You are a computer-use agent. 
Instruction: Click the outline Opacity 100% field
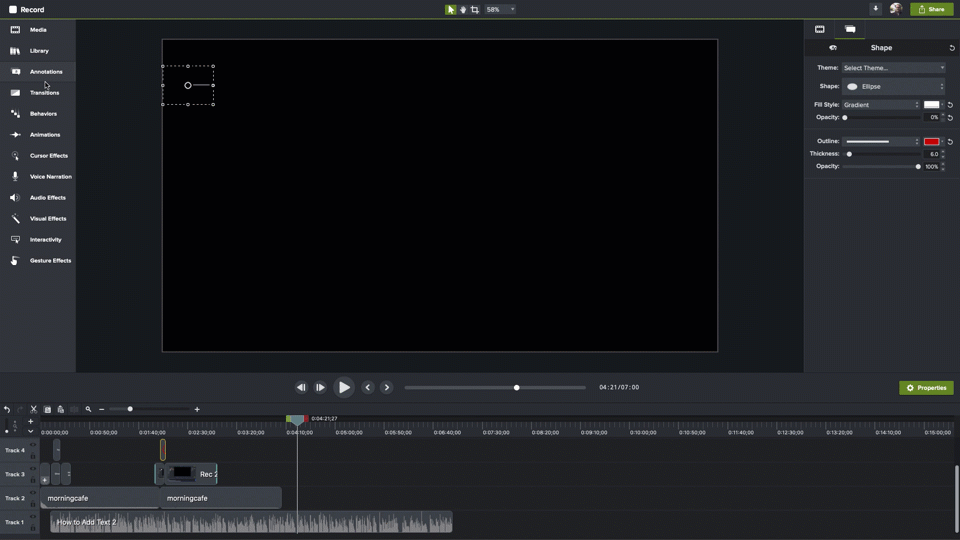[x=931, y=167]
